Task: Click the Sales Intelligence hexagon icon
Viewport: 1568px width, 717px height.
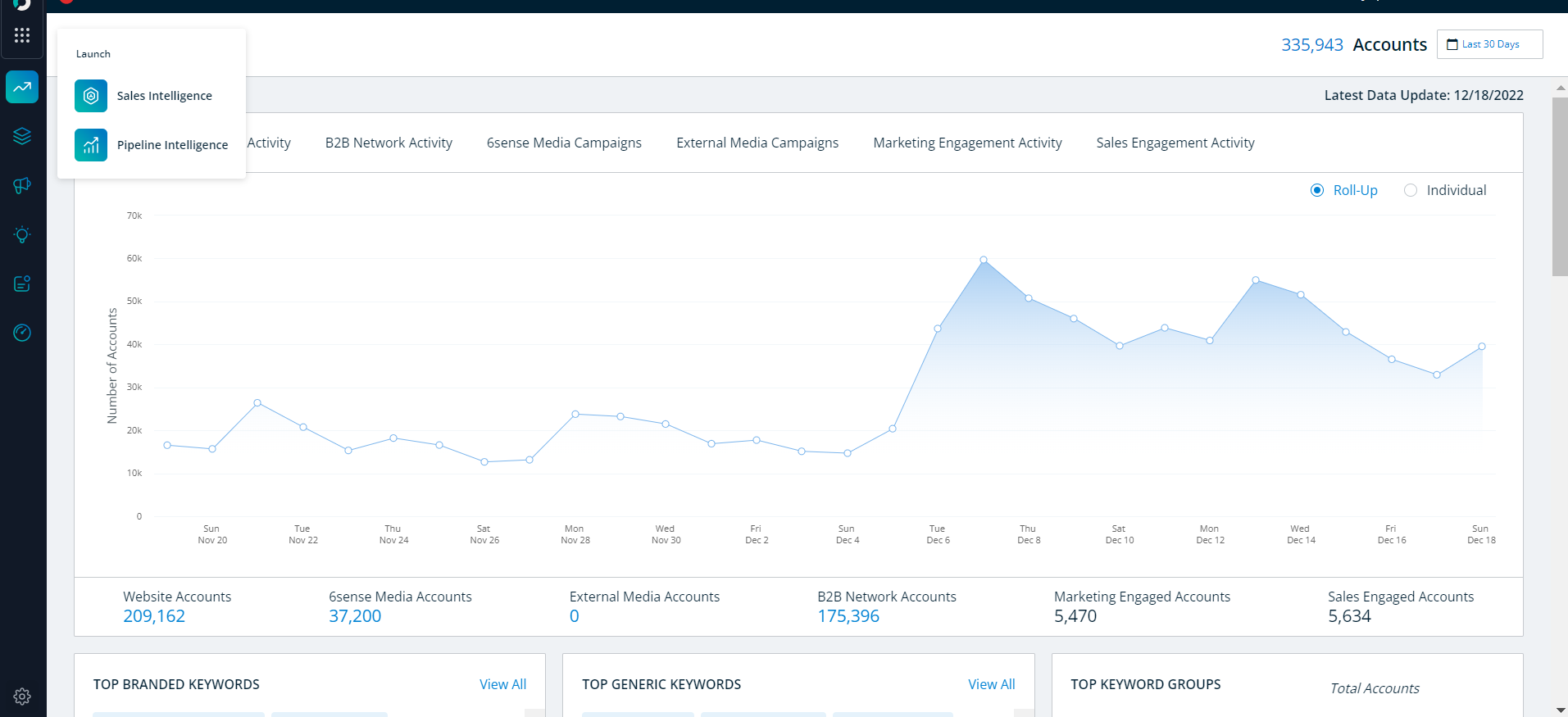Action: (x=91, y=96)
